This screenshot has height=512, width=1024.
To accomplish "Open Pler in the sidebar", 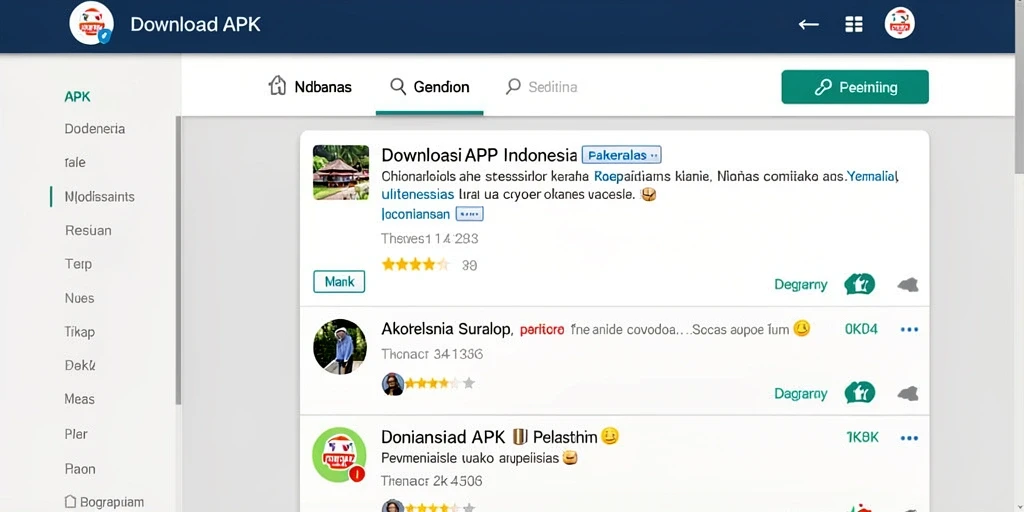I will click(x=76, y=434).
